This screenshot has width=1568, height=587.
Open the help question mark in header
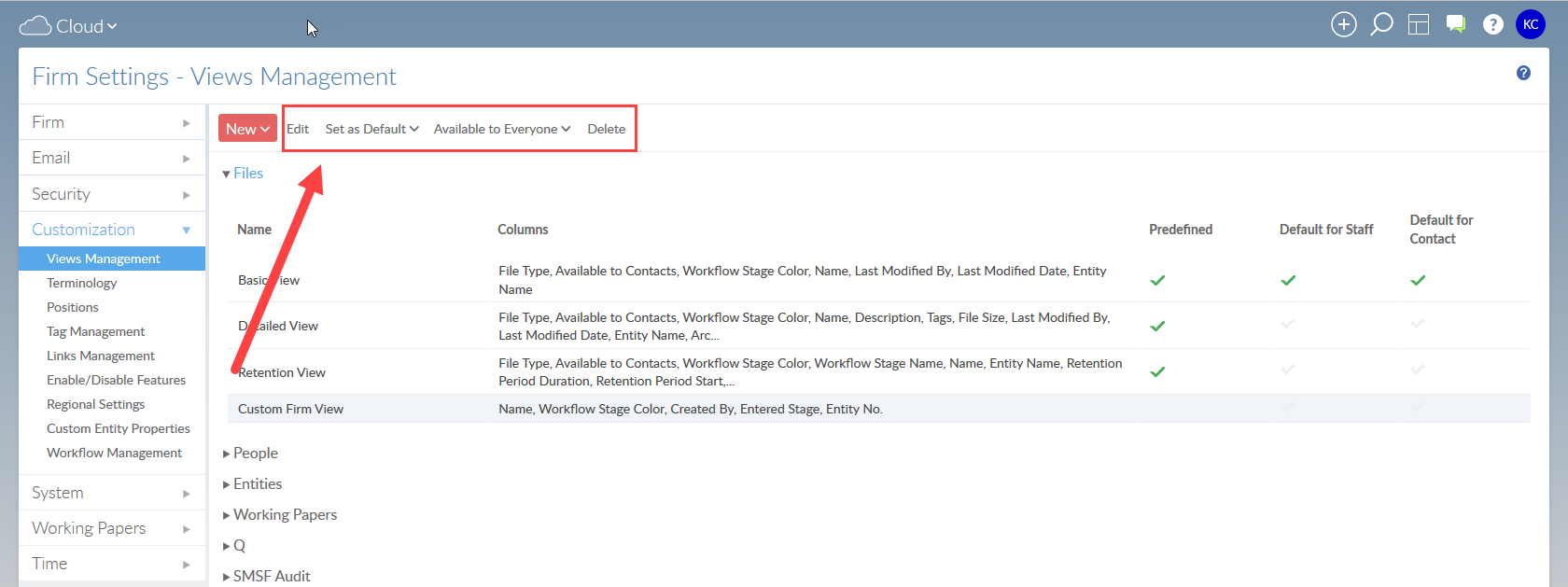[1493, 25]
